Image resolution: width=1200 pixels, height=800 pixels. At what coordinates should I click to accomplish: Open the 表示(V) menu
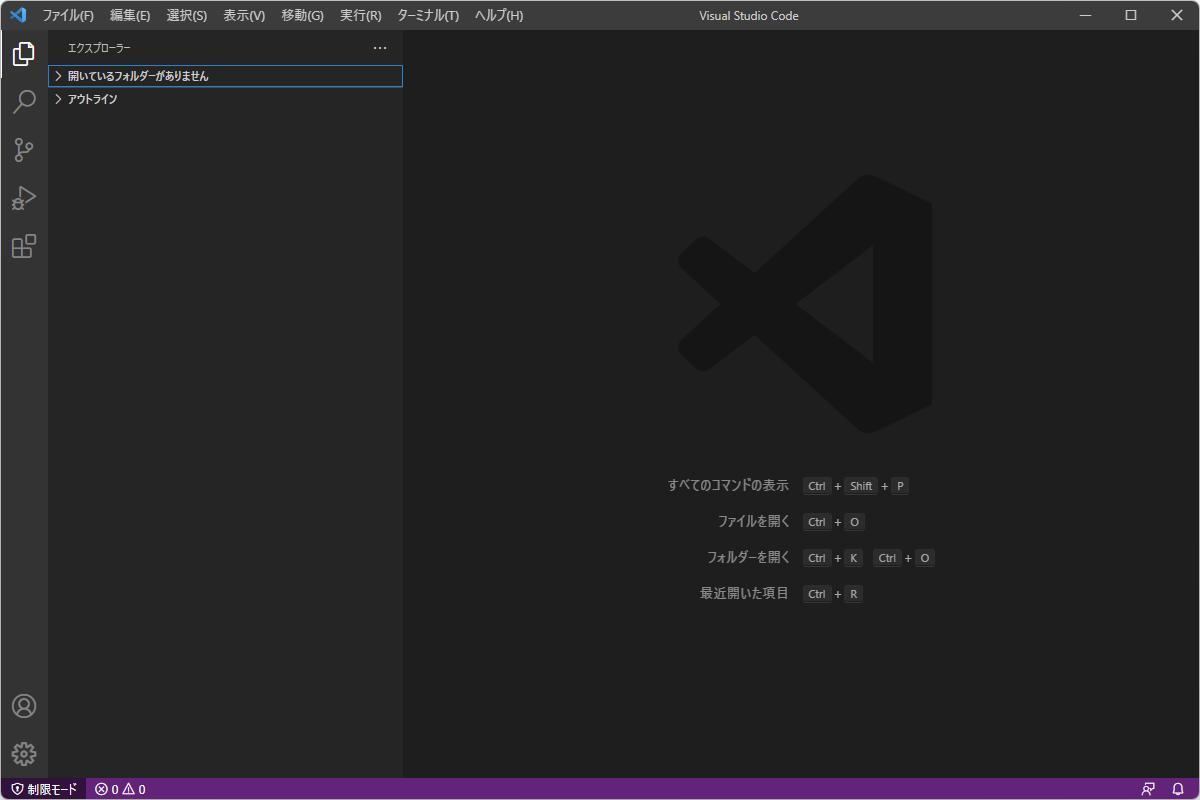click(244, 15)
